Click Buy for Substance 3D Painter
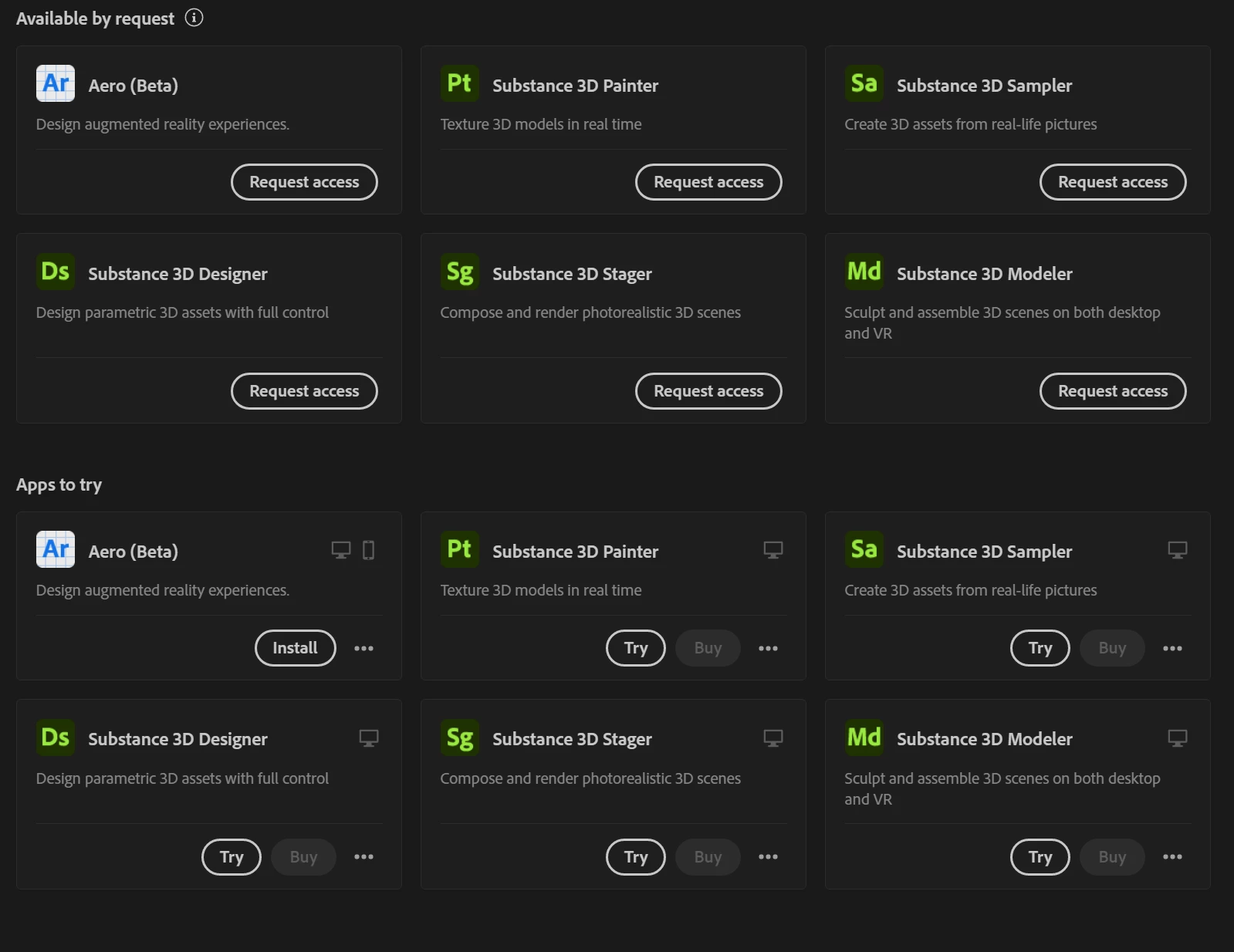The width and height of the screenshot is (1234, 952). coord(708,648)
